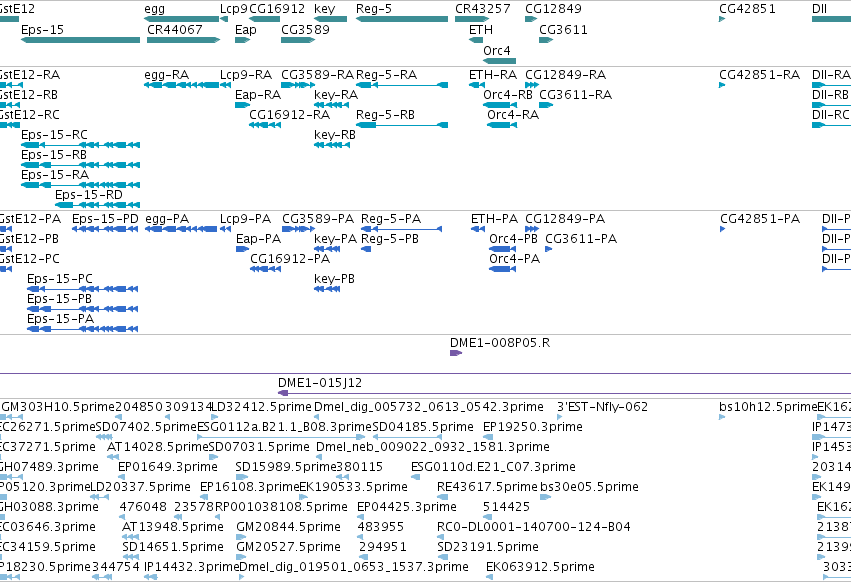The height and width of the screenshot is (582, 851).
Task: Click the DME1-008P05.R clone feature
Action: [x=456, y=353]
